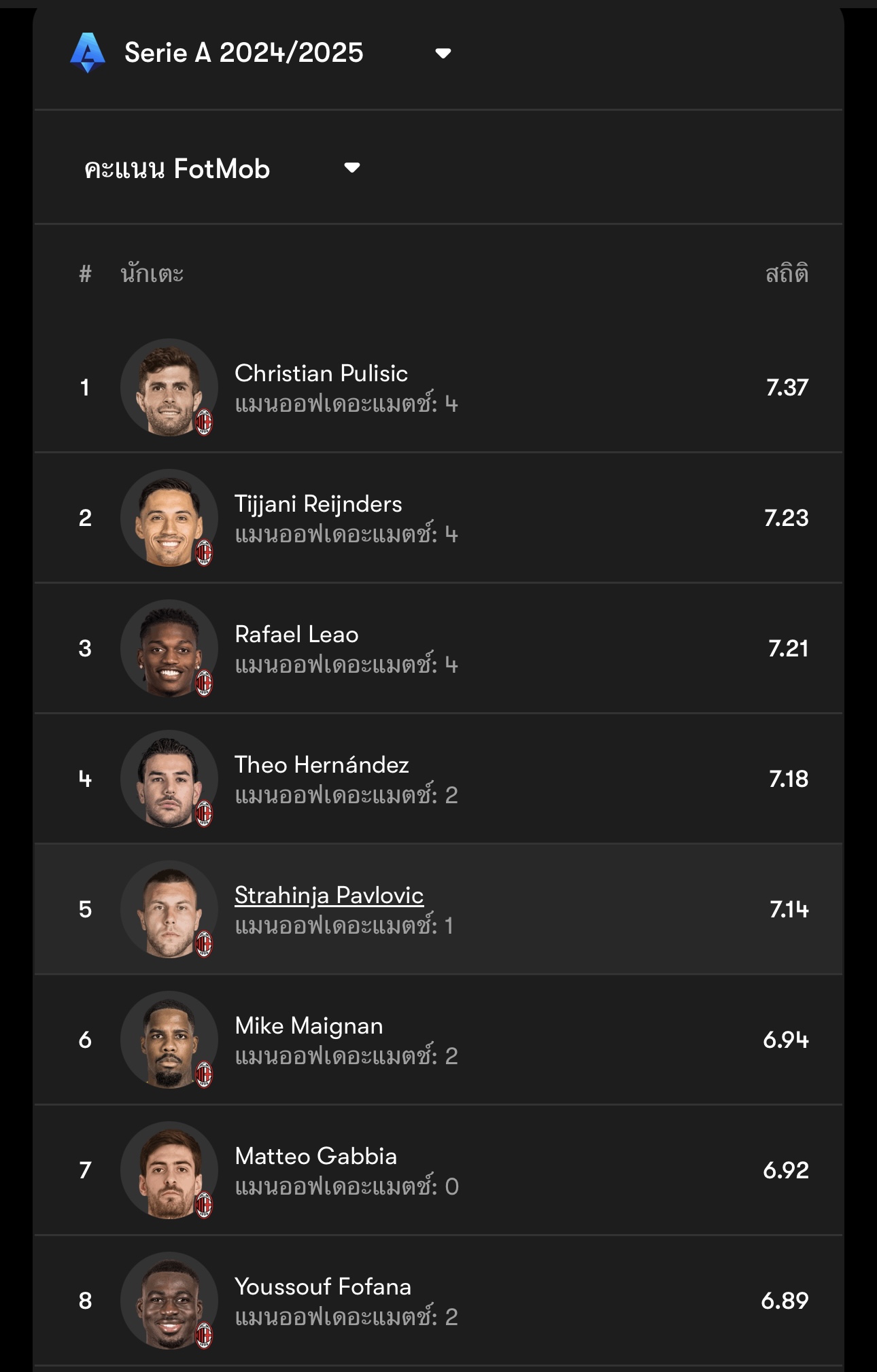Expand the FotMob rating stat selector arrow
This screenshot has width=877, height=1372.
(x=351, y=168)
